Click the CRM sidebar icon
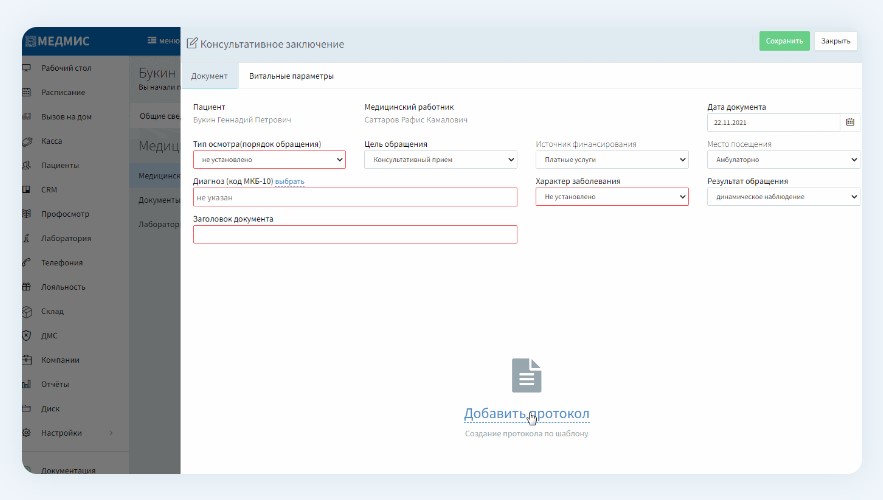 (x=26, y=189)
